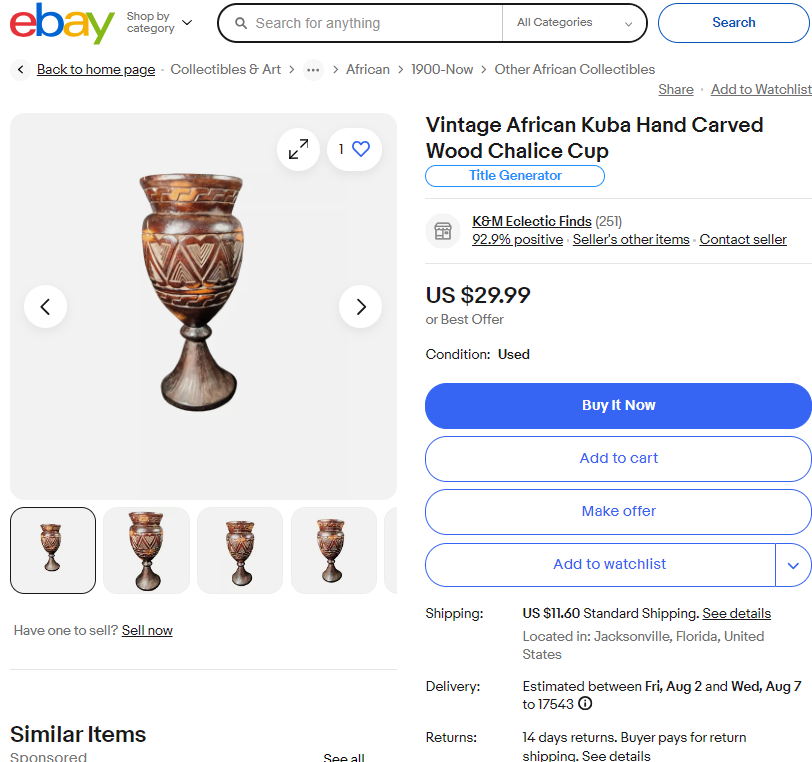Open K&M Eclectic Finds seller link
The height and width of the screenshot is (762, 812).
(531, 222)
